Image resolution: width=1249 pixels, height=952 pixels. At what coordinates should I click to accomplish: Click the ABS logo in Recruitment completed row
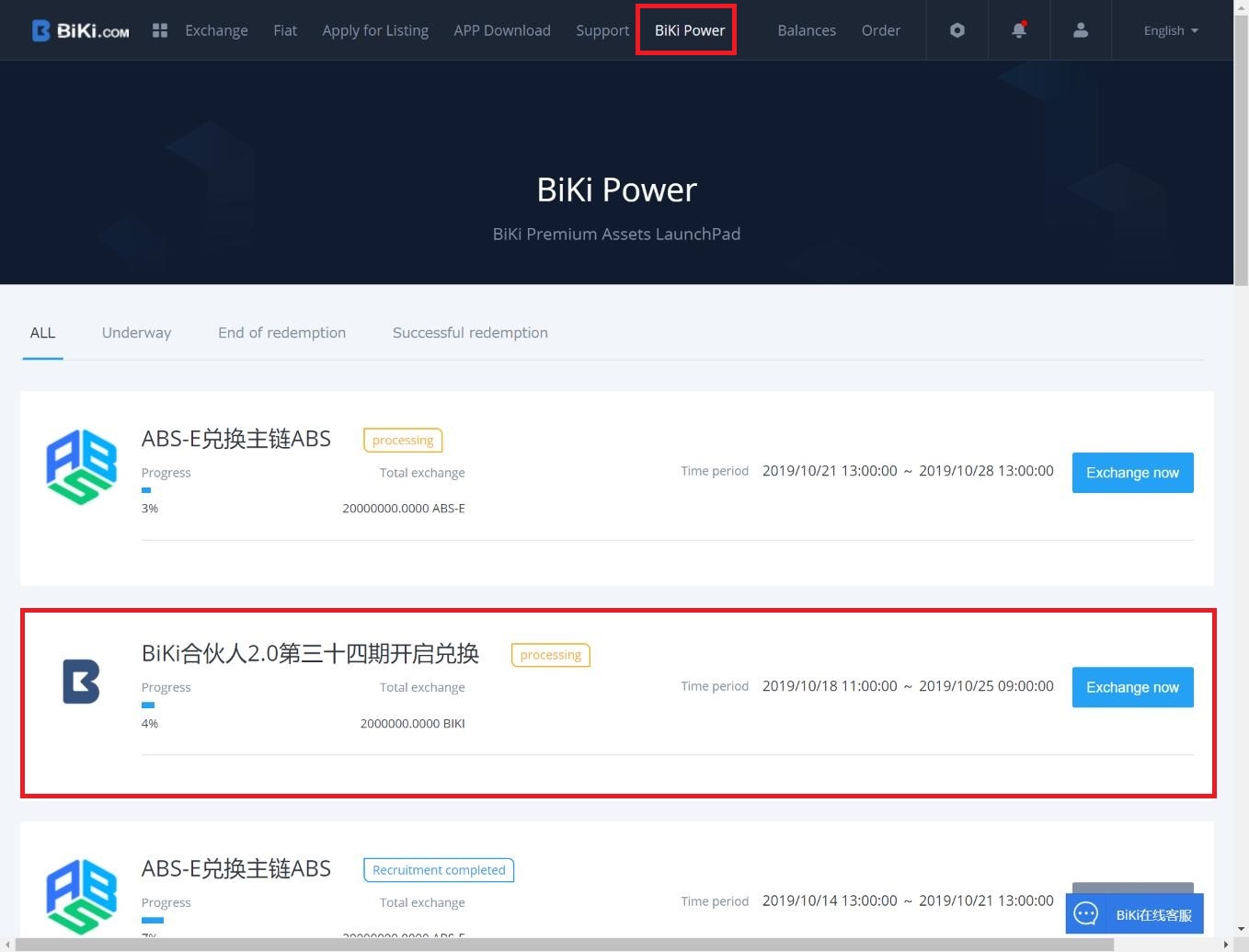click(82, 897)
